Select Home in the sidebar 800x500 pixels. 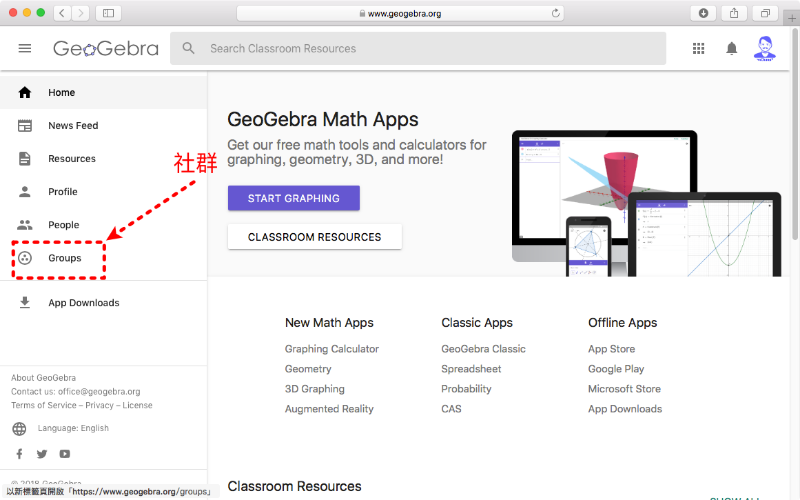click(104, 92)
